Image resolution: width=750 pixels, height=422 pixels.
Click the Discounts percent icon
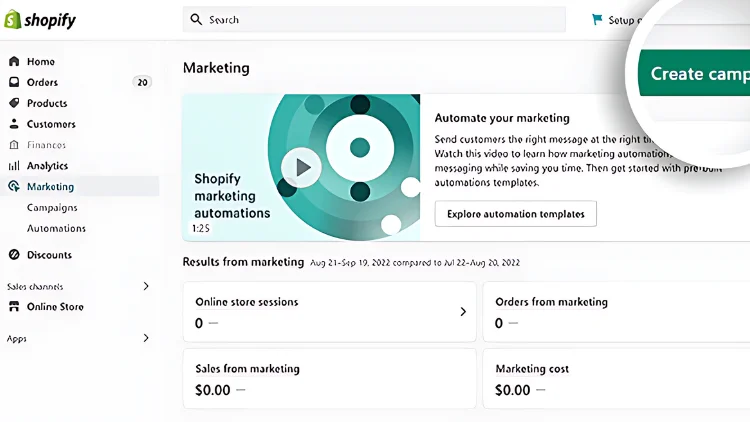pos(14,255)
